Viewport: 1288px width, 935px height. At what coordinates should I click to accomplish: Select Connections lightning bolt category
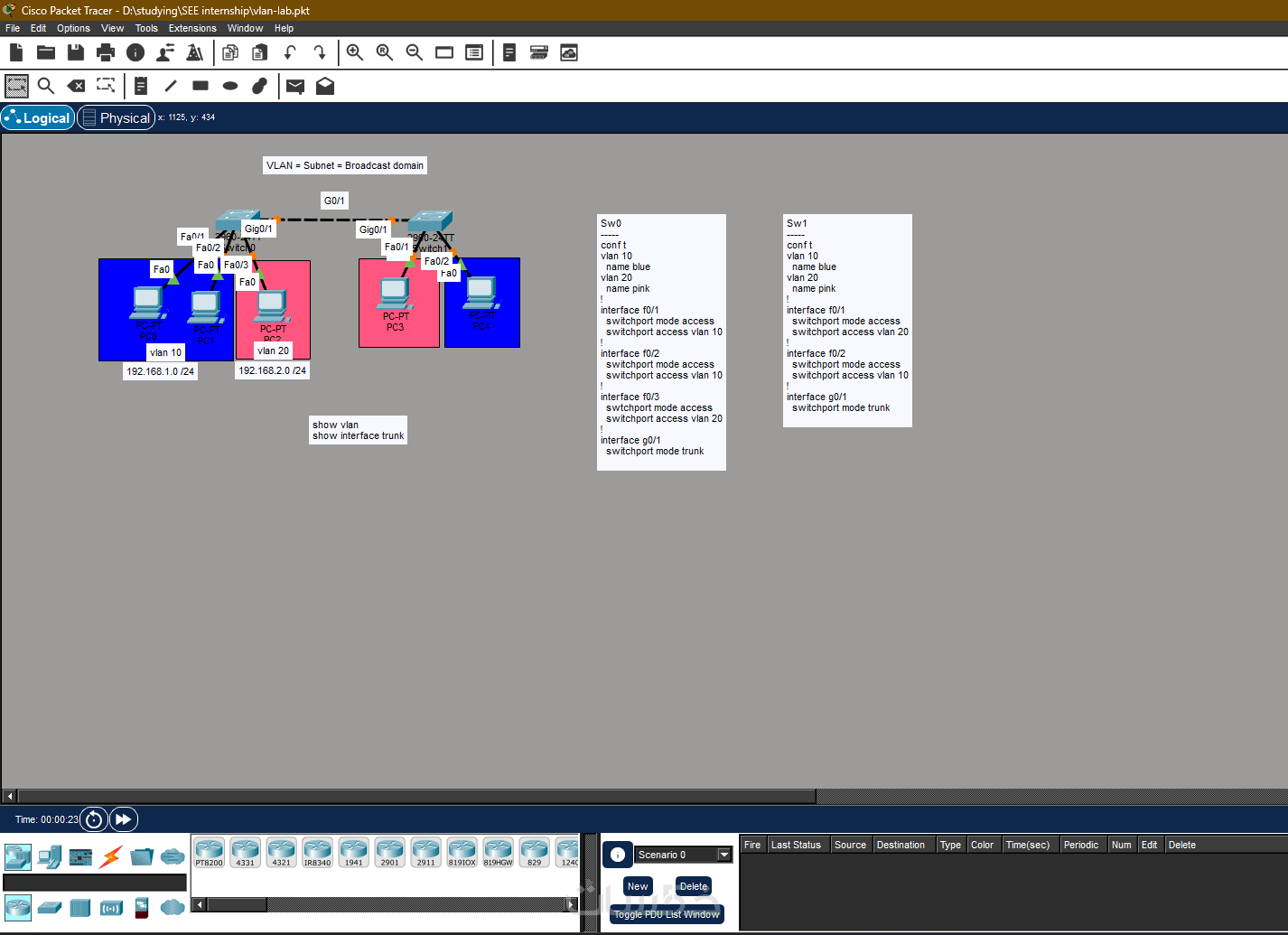click(x=111, y=856)
